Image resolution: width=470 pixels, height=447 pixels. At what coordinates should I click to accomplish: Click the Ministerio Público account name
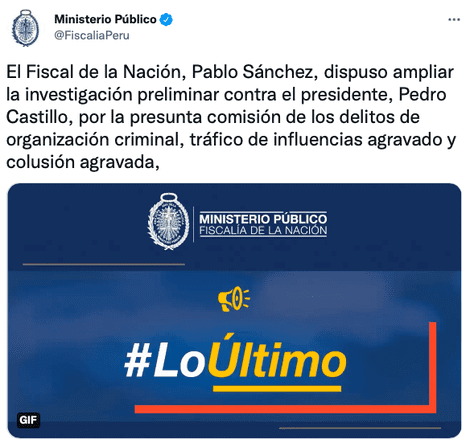pyautogui.click(x=105, y=19)
